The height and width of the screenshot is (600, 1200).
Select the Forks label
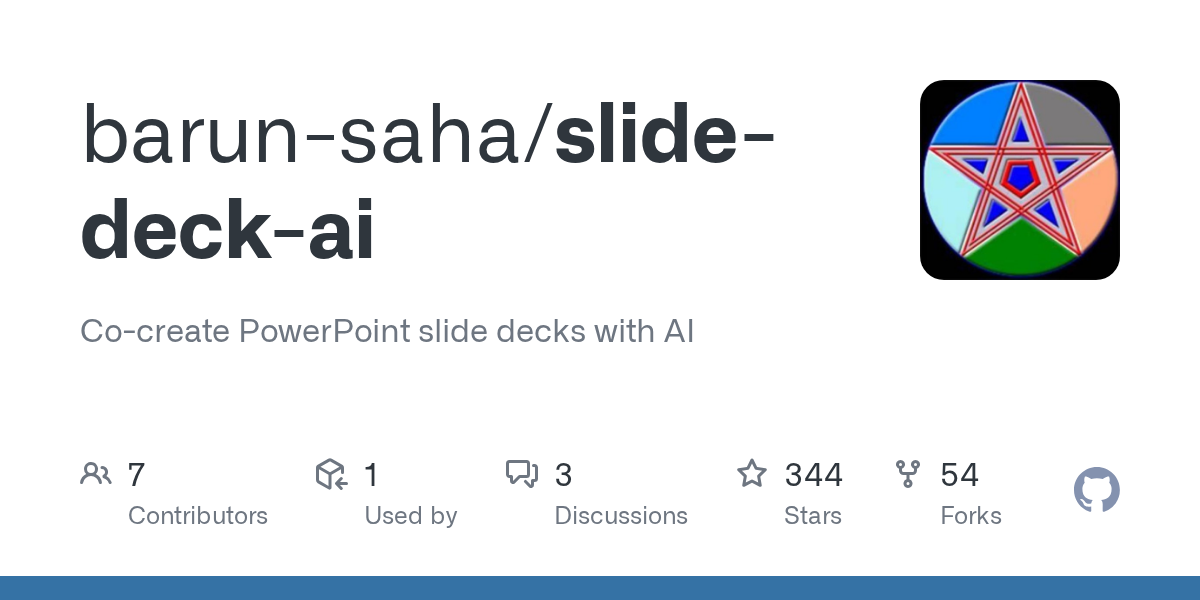971,516
